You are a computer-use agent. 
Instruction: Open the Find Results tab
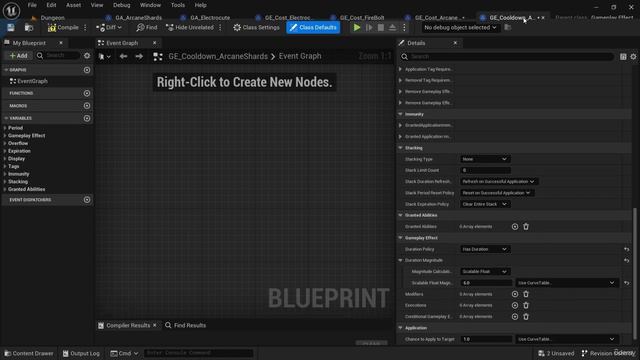pyautogui.click(x=186, y=326)
